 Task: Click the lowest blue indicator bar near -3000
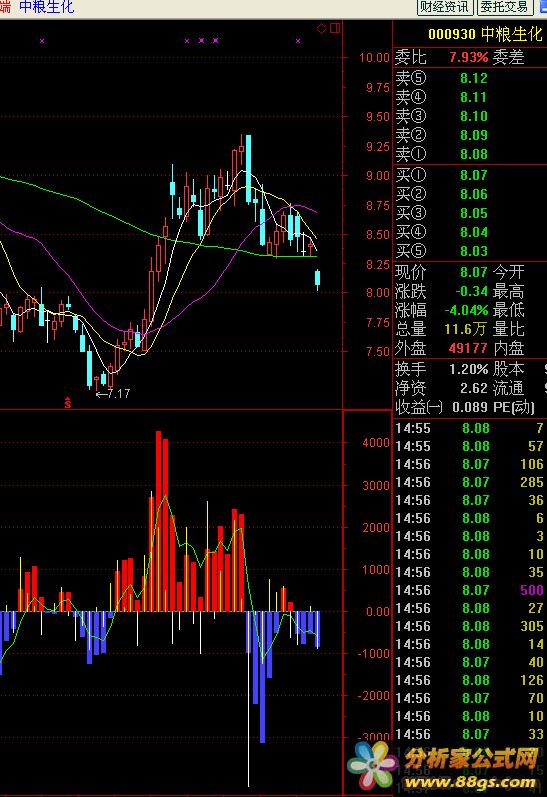[262, 677]
